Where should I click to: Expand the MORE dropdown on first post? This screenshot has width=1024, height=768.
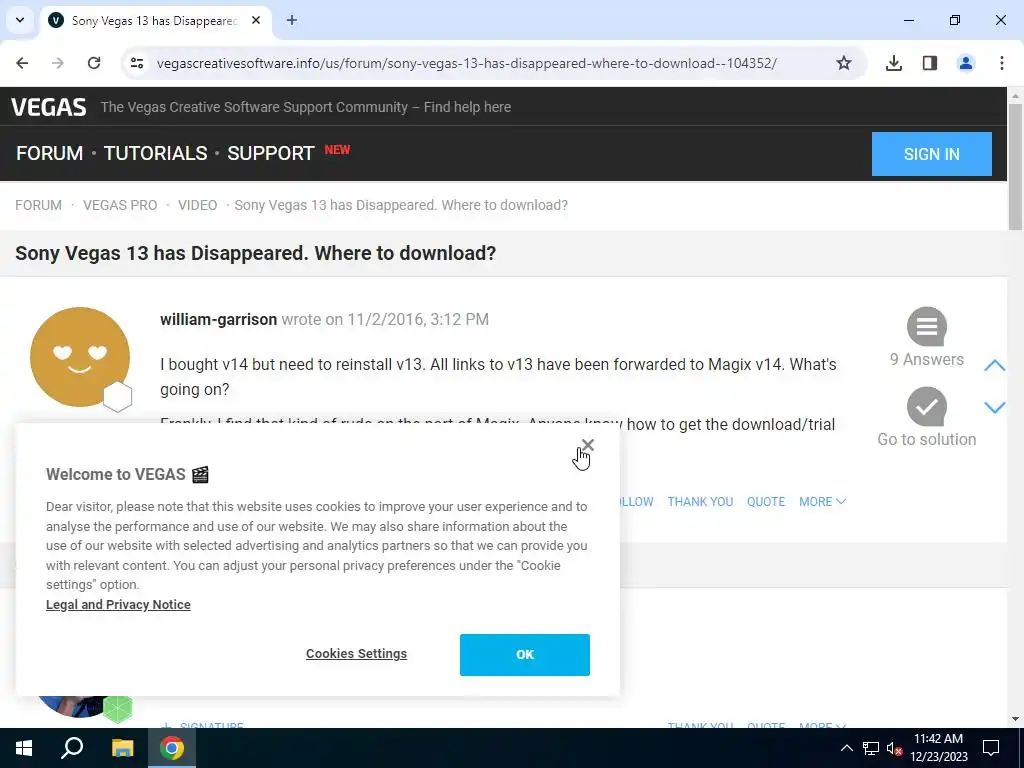tap(822, 502)
